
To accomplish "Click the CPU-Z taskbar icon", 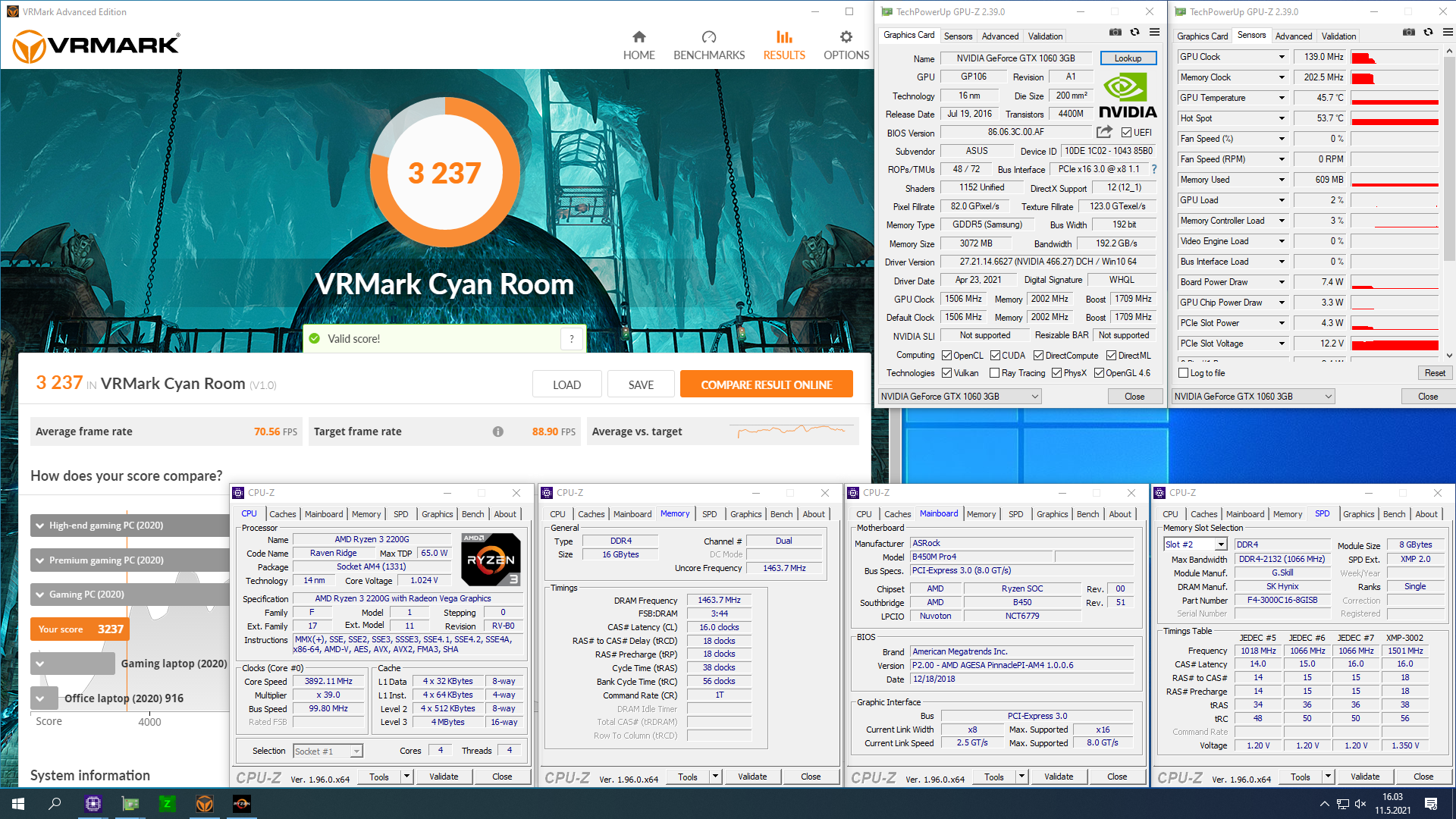I will pos(93,804).
